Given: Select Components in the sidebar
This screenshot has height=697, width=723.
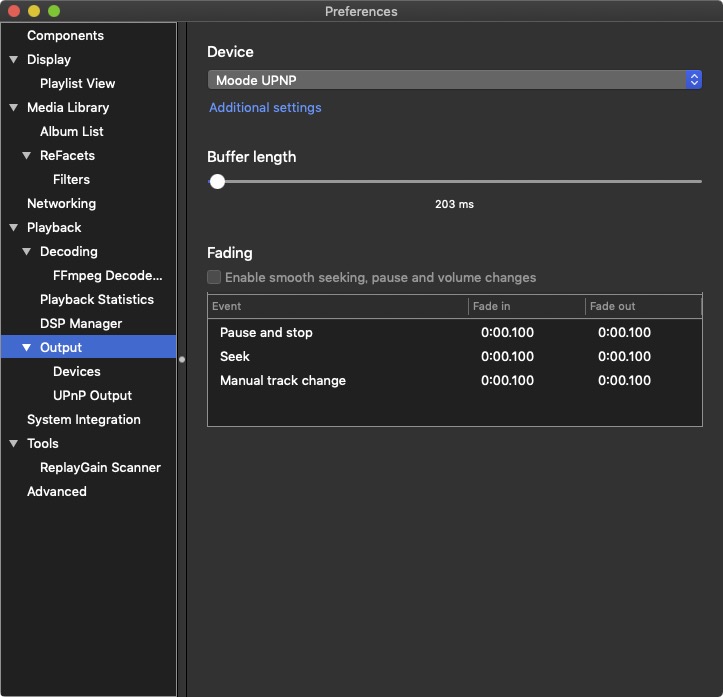Looking at the screenshot, I should [x=65, y=36].
